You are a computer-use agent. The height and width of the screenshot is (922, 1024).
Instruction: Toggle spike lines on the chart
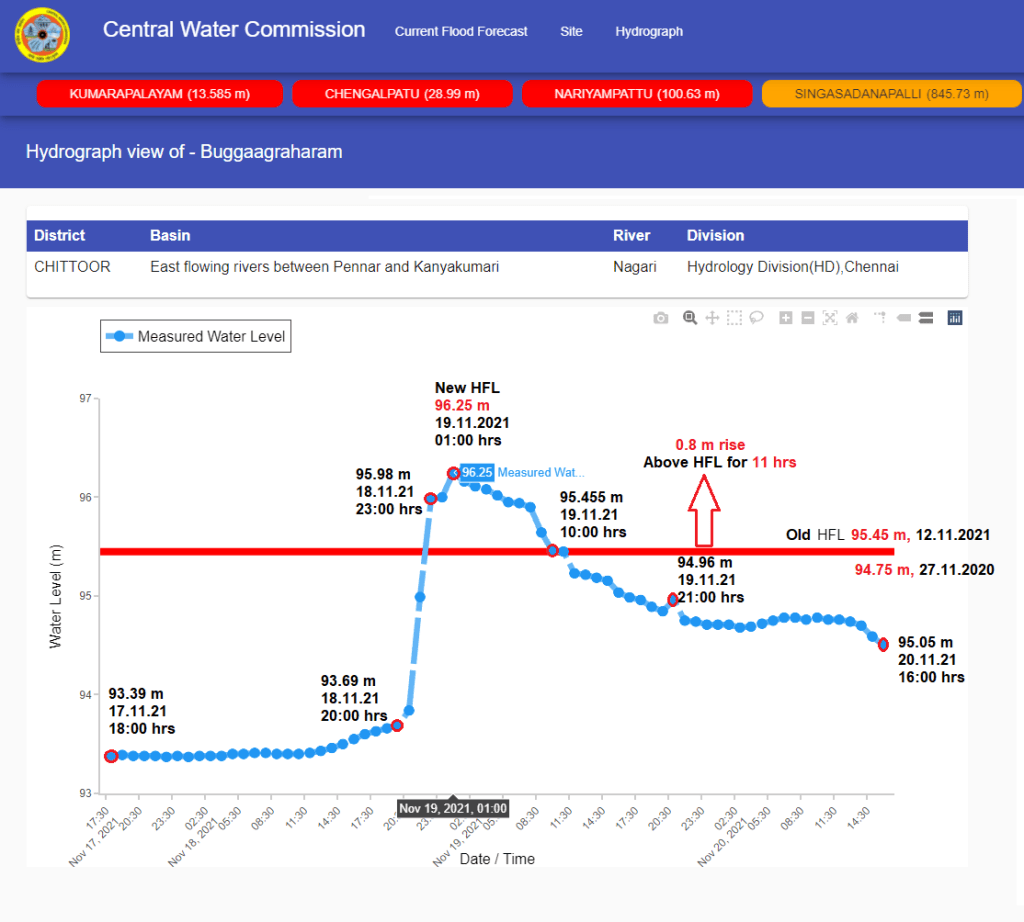click(x=880, y=318)
